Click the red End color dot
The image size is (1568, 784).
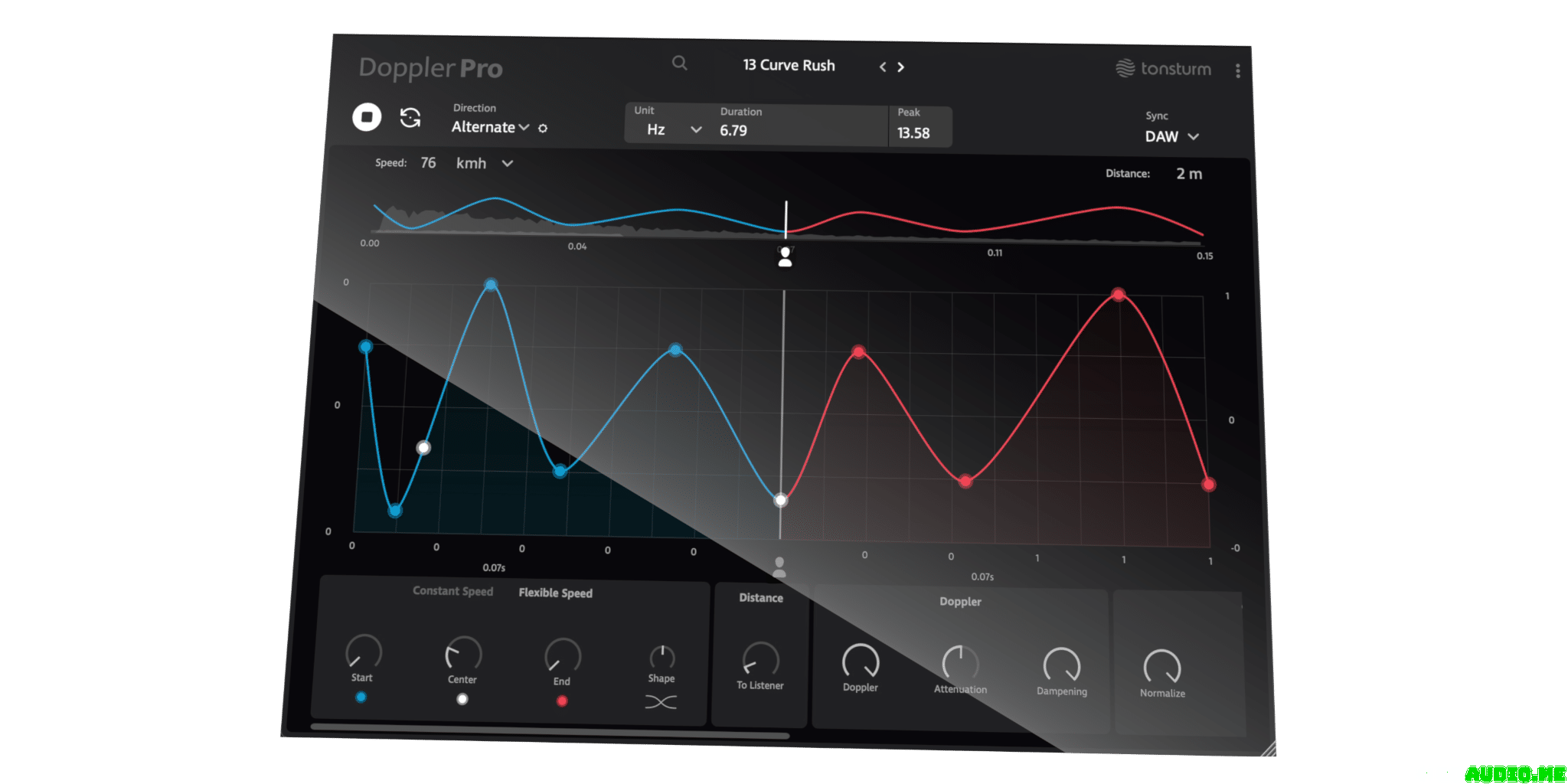point(562,701)
